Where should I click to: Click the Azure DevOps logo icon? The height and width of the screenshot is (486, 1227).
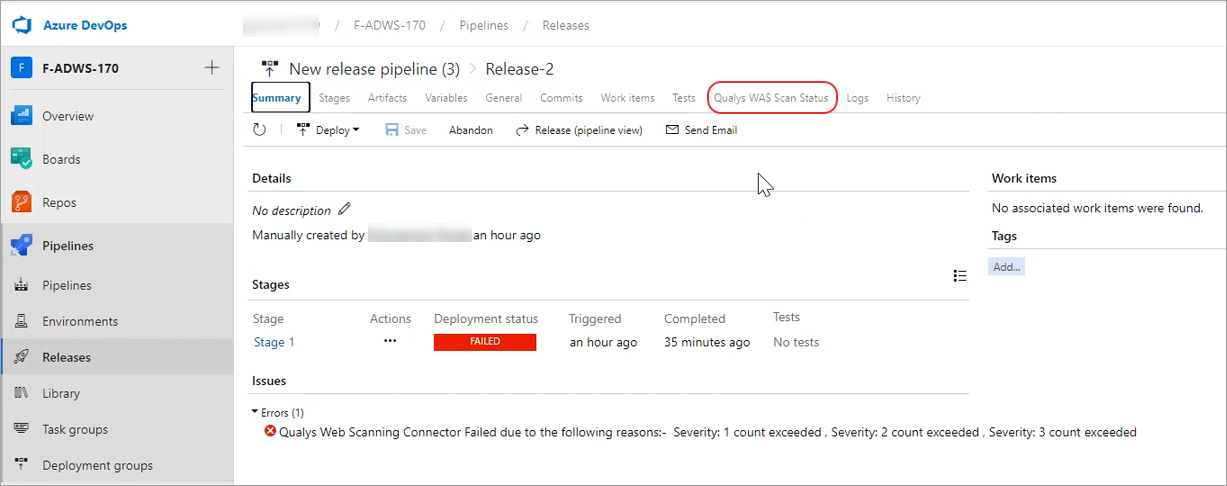click(22, 25)
